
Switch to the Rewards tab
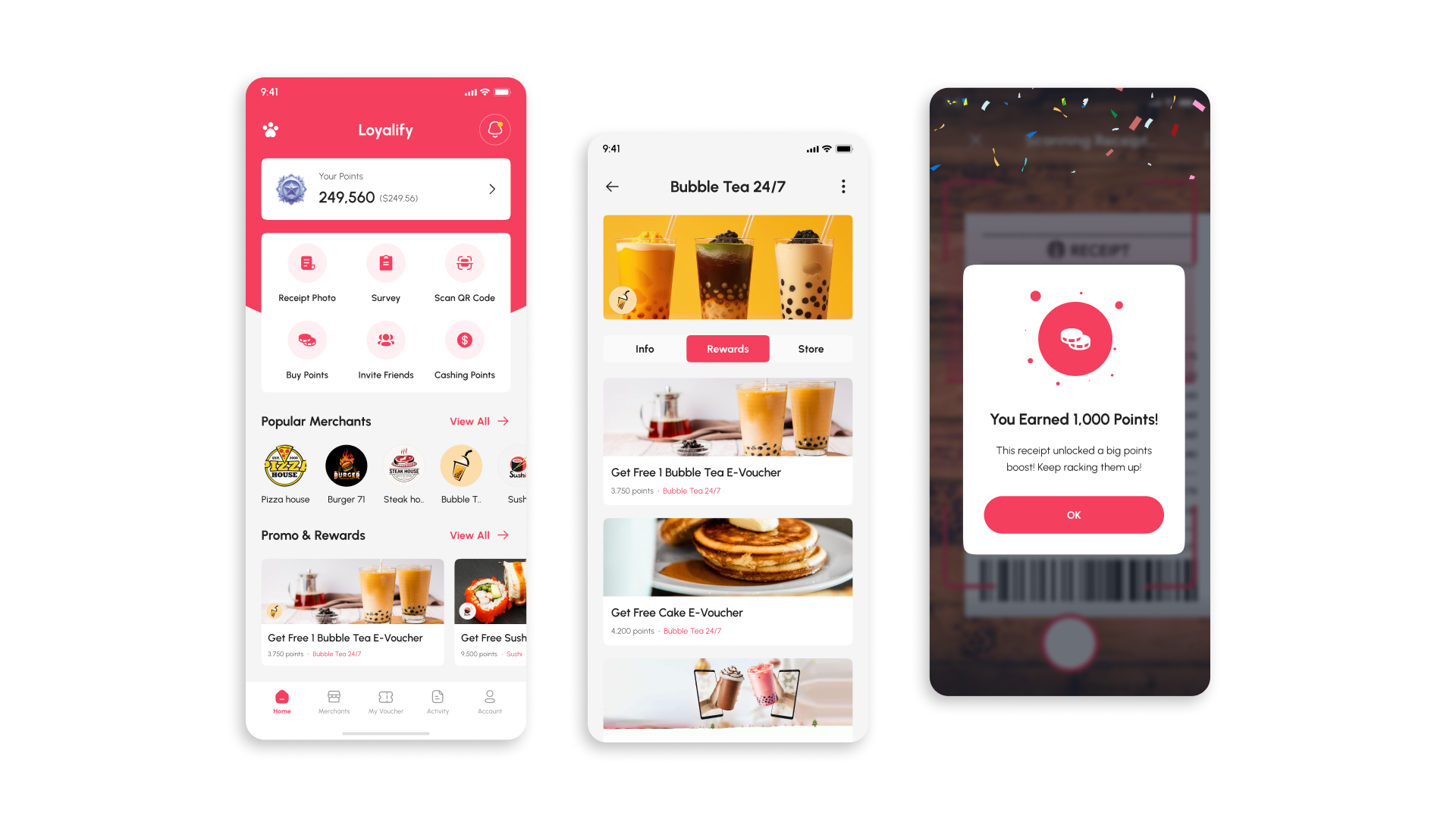[727, 349]
